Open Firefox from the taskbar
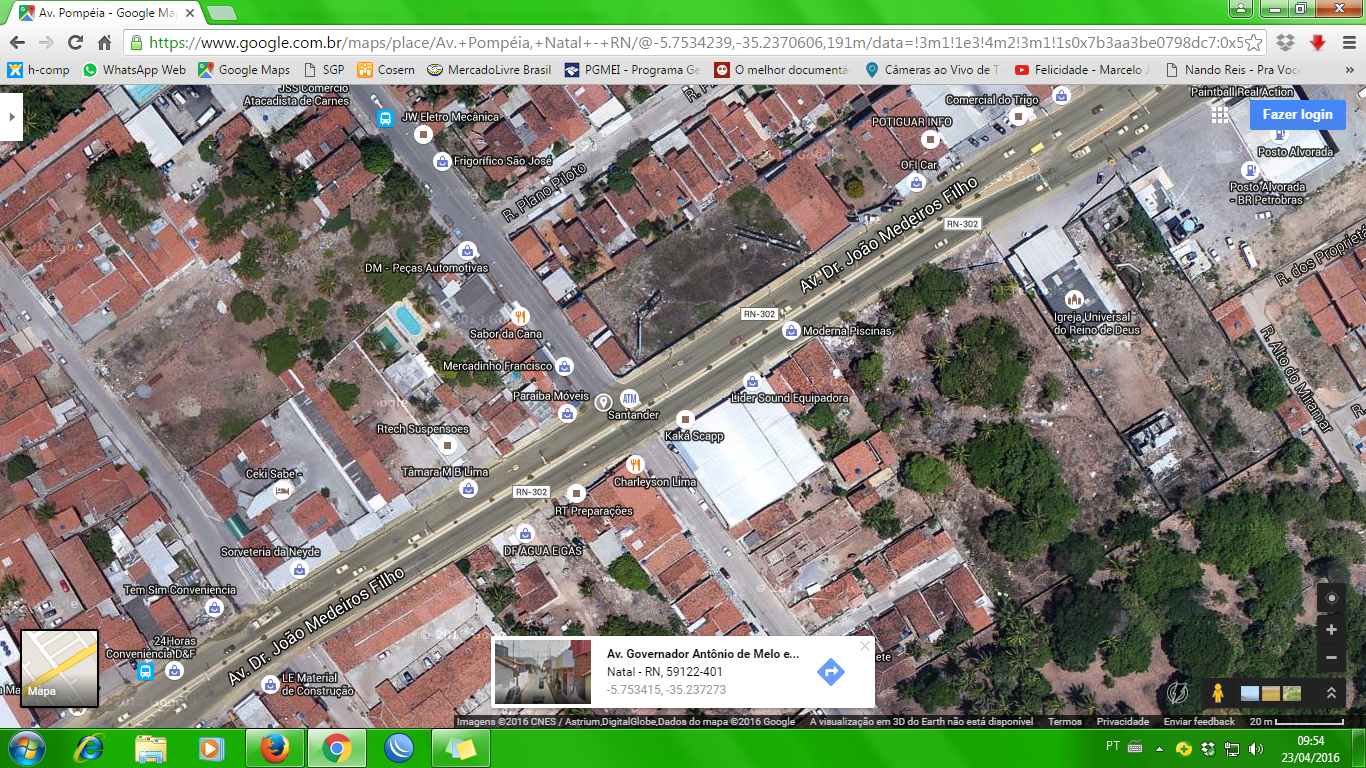 pyautogui.click(x=274, y=748)
